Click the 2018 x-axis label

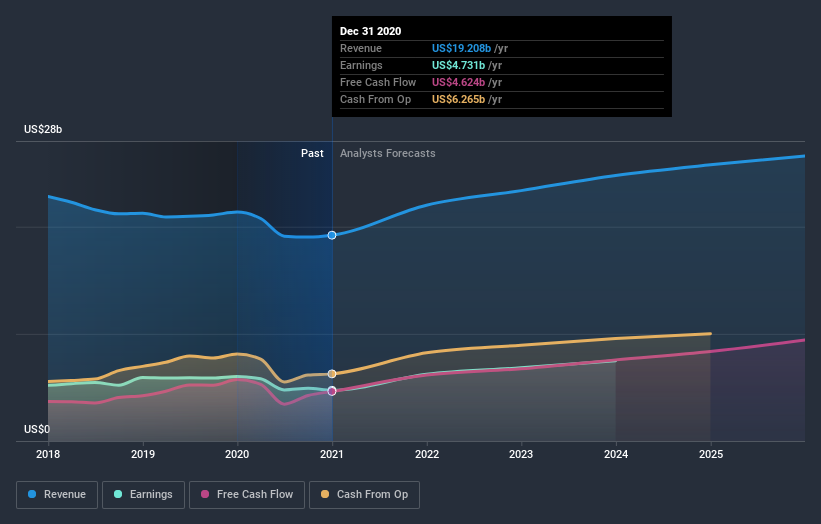pos(48,454)
